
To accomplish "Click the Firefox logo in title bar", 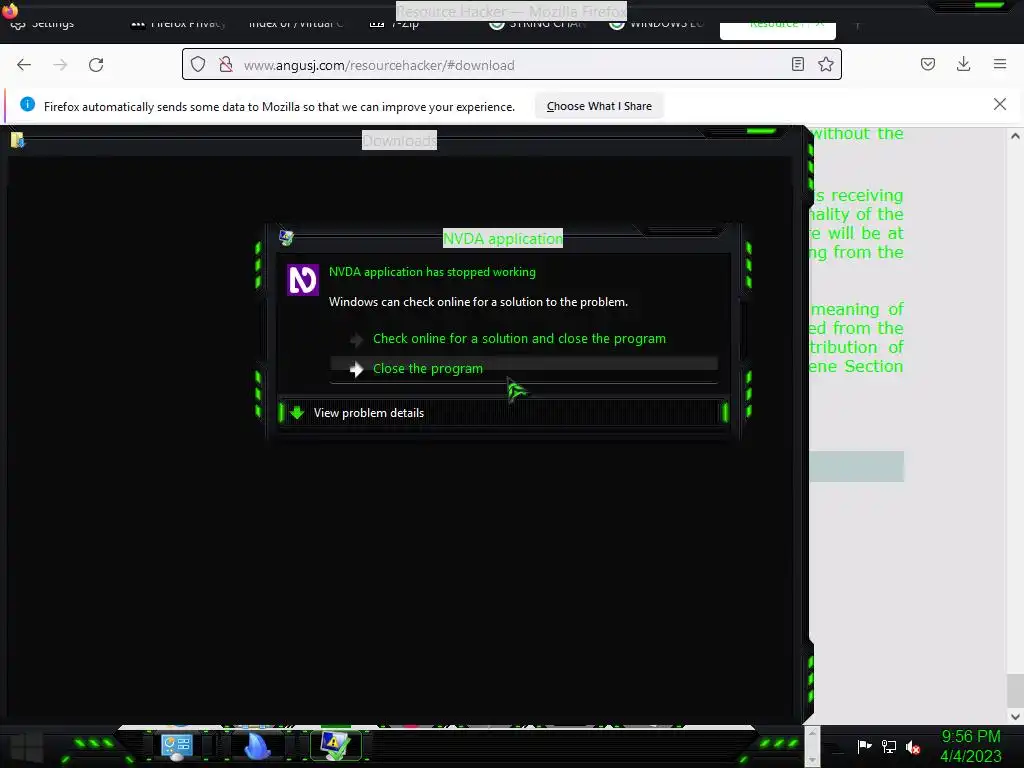I will click(10, 10).
